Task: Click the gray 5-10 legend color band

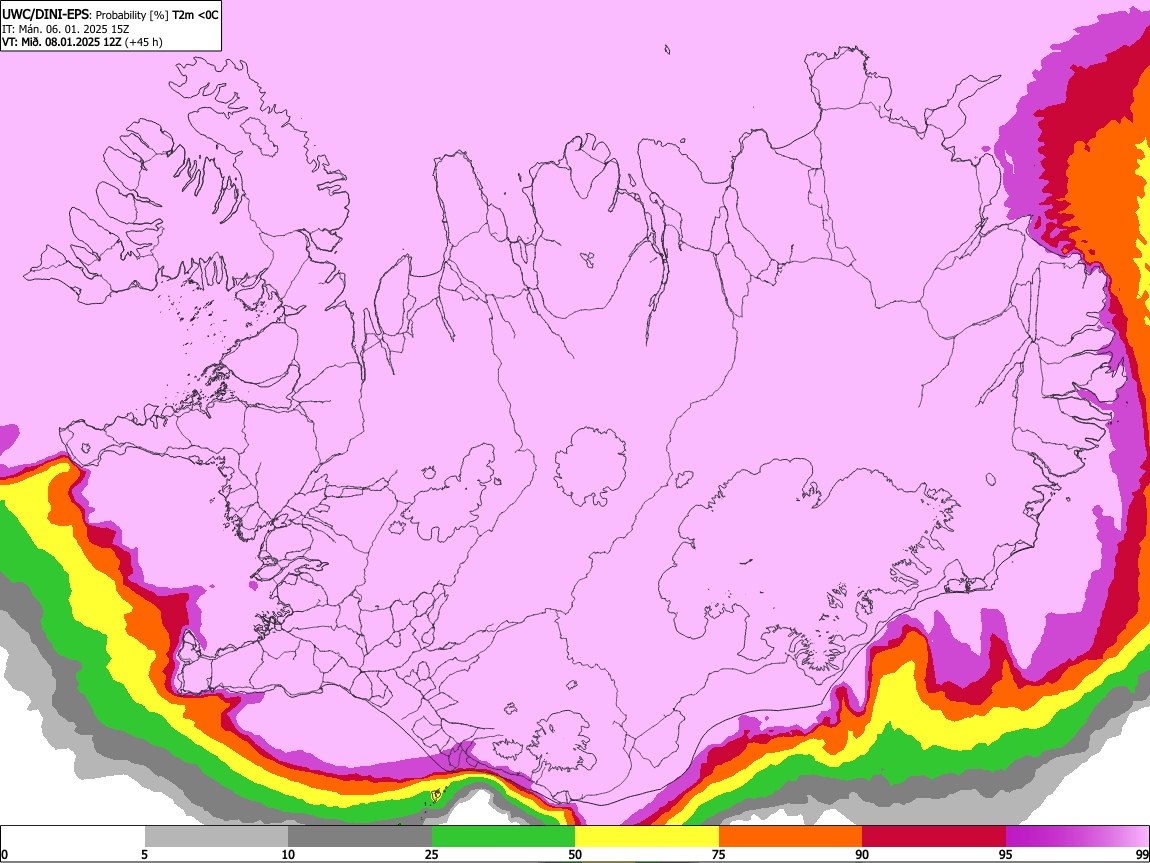Action: pos(216,837)
